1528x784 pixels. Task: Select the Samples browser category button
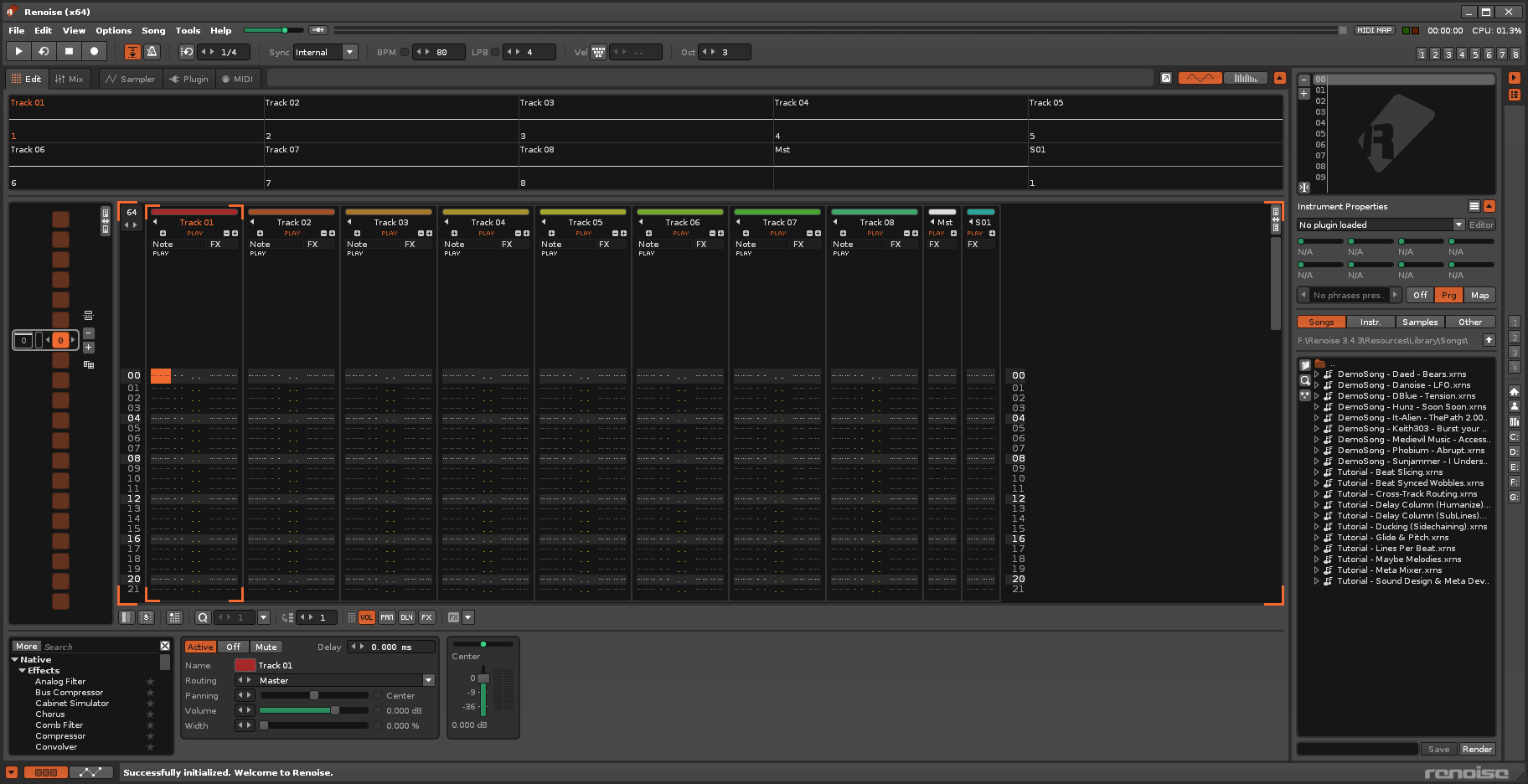tap(1419, 322)
